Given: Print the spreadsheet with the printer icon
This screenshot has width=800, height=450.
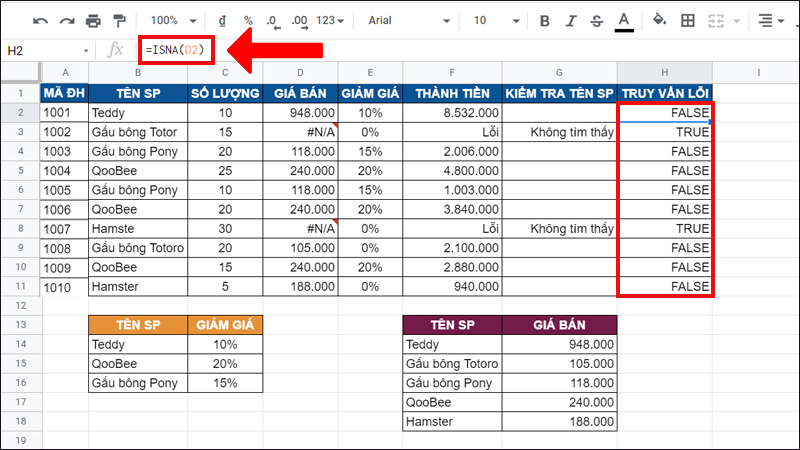Looking at the screenshot, I should click(x=94, y=20).
